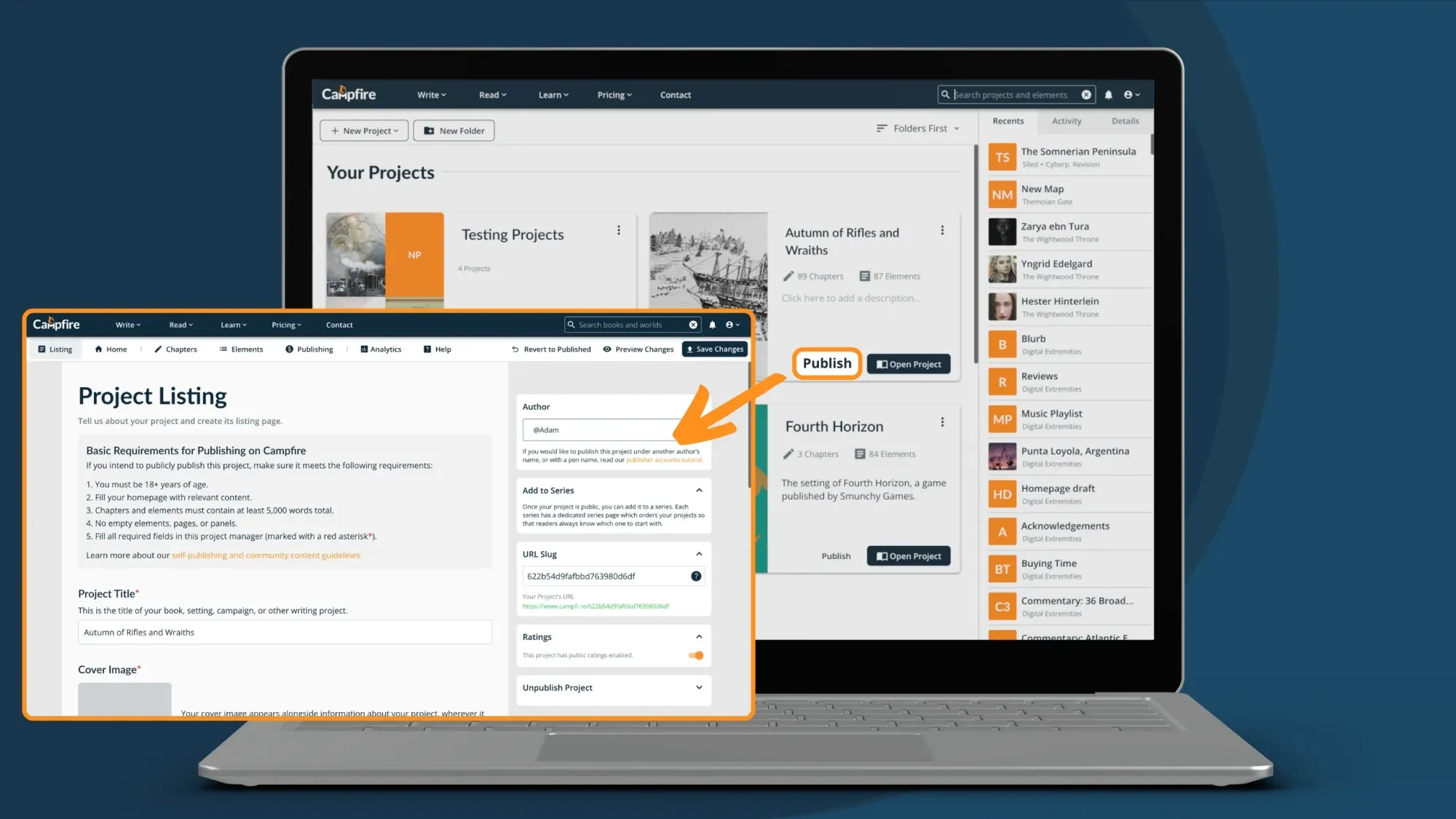Click Zarya ebn Tura portrait thumbnail
Viewport: 1456px width, 819px height.
tap(1002, 232)
